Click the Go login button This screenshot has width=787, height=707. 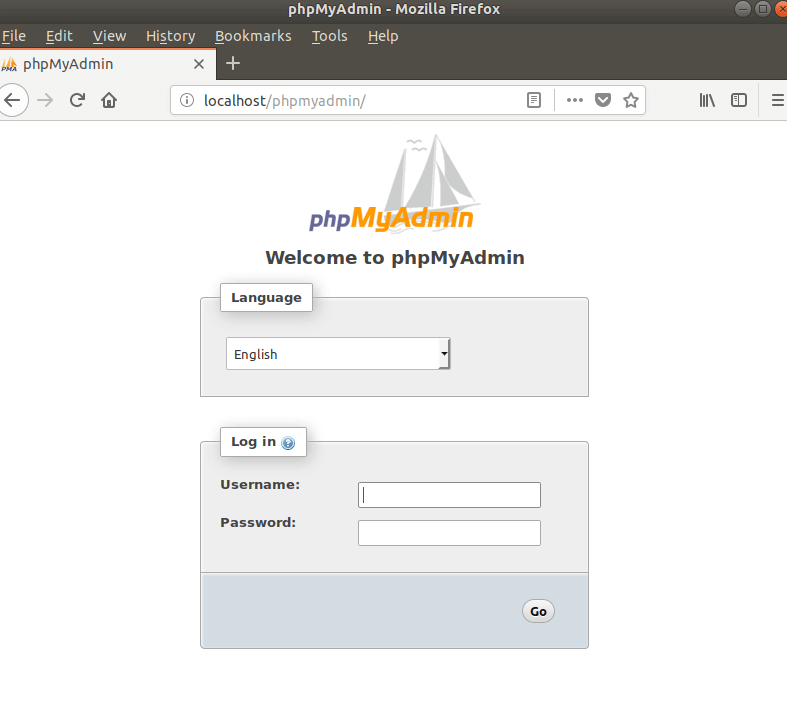coord(538,611)
